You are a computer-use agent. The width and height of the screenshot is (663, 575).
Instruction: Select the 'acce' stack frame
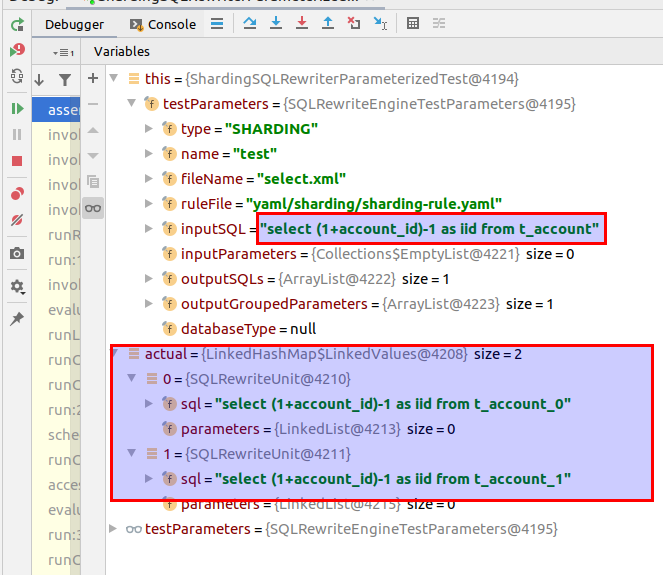[56, 485]
